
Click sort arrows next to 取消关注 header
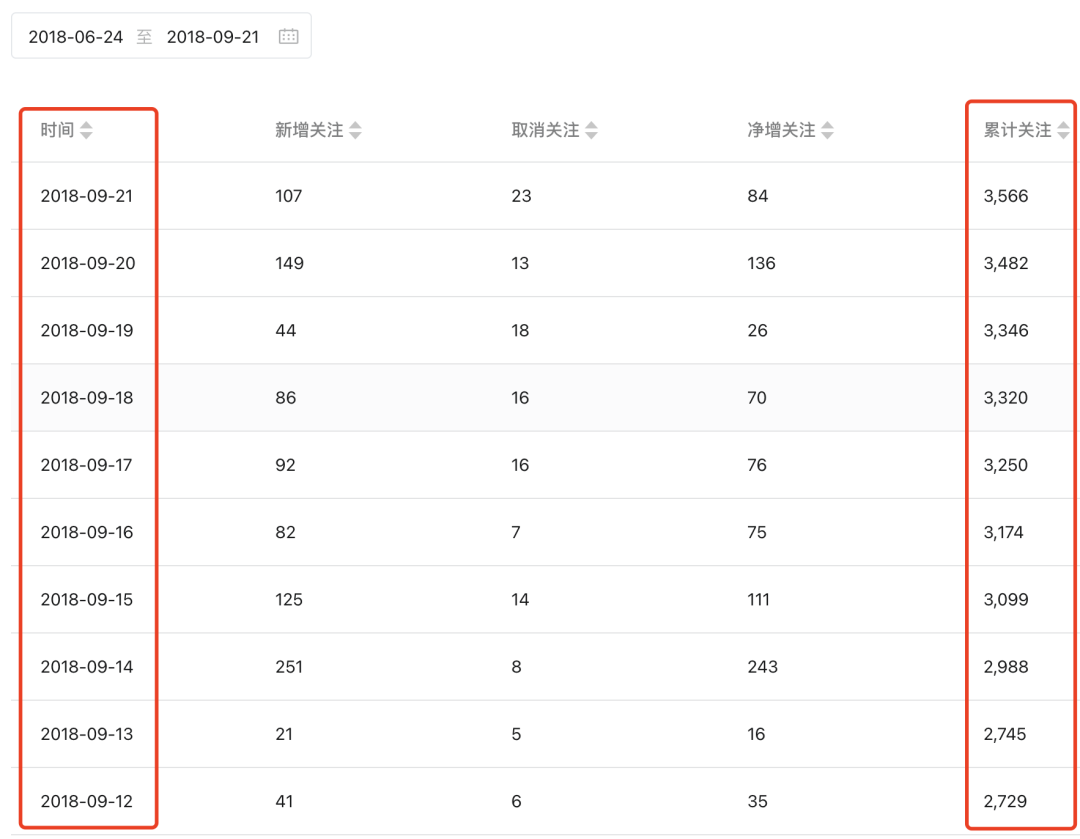pos(591,131)
